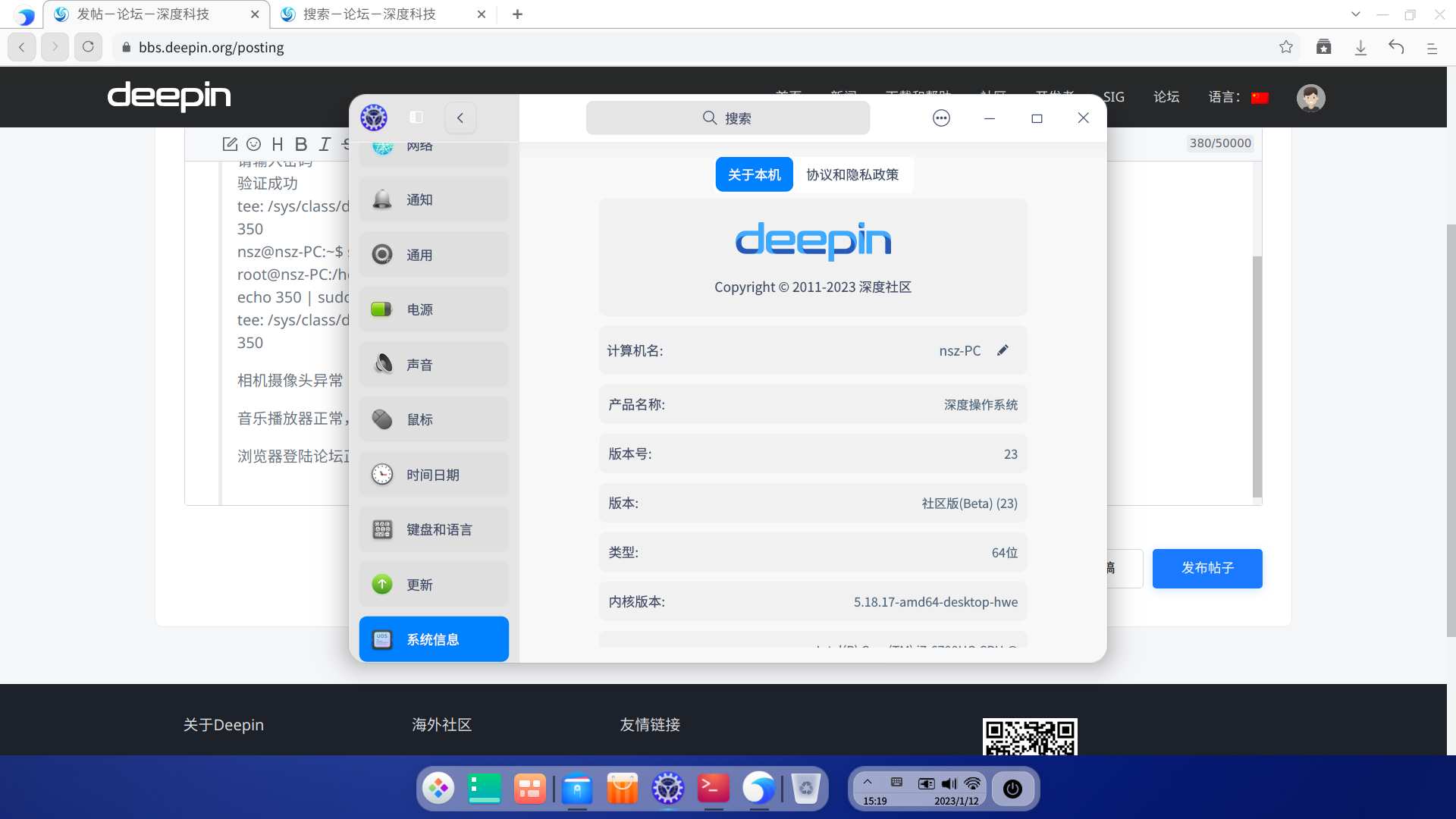Switch to the 协议和隐私政策 tab

click(852, 174)
